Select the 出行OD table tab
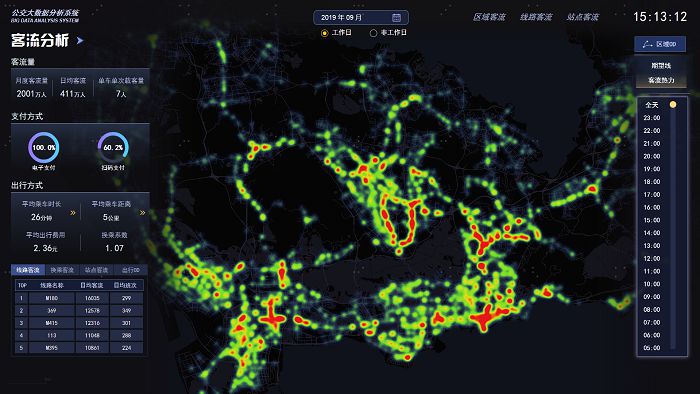The image size is (700, 394). point(131,270)
